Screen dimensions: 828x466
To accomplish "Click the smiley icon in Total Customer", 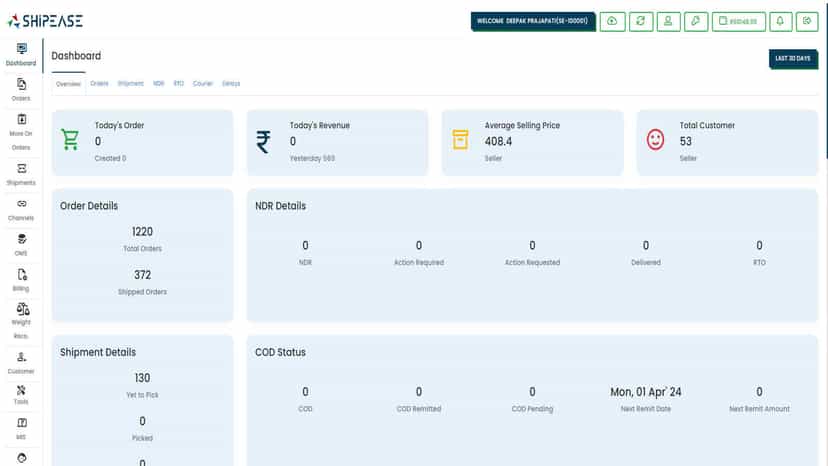I will pos(655,139).
